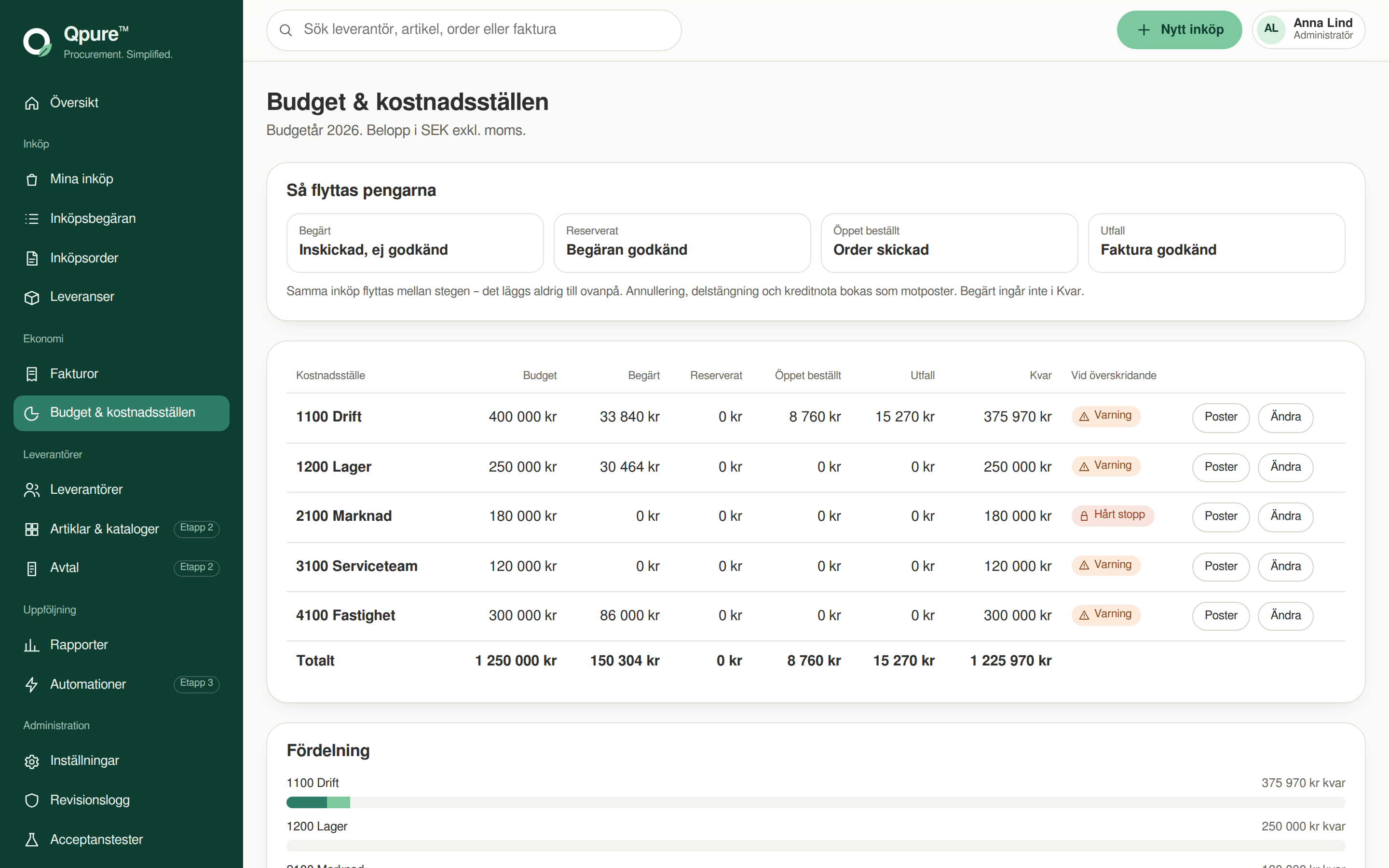Navigate to Fakturor in the sidebar
1389x868 pixels.
pos(121,374)
